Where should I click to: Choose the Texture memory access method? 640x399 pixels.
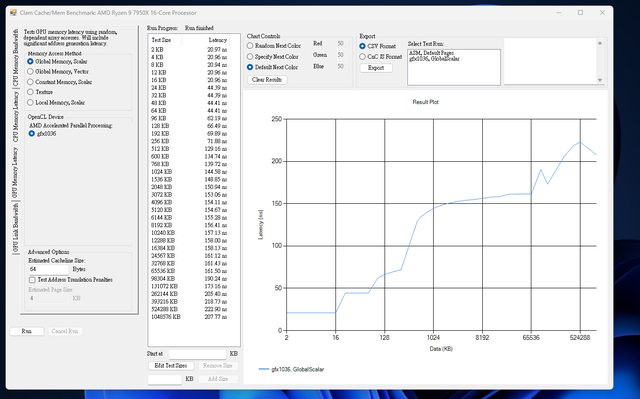point(40,92)
